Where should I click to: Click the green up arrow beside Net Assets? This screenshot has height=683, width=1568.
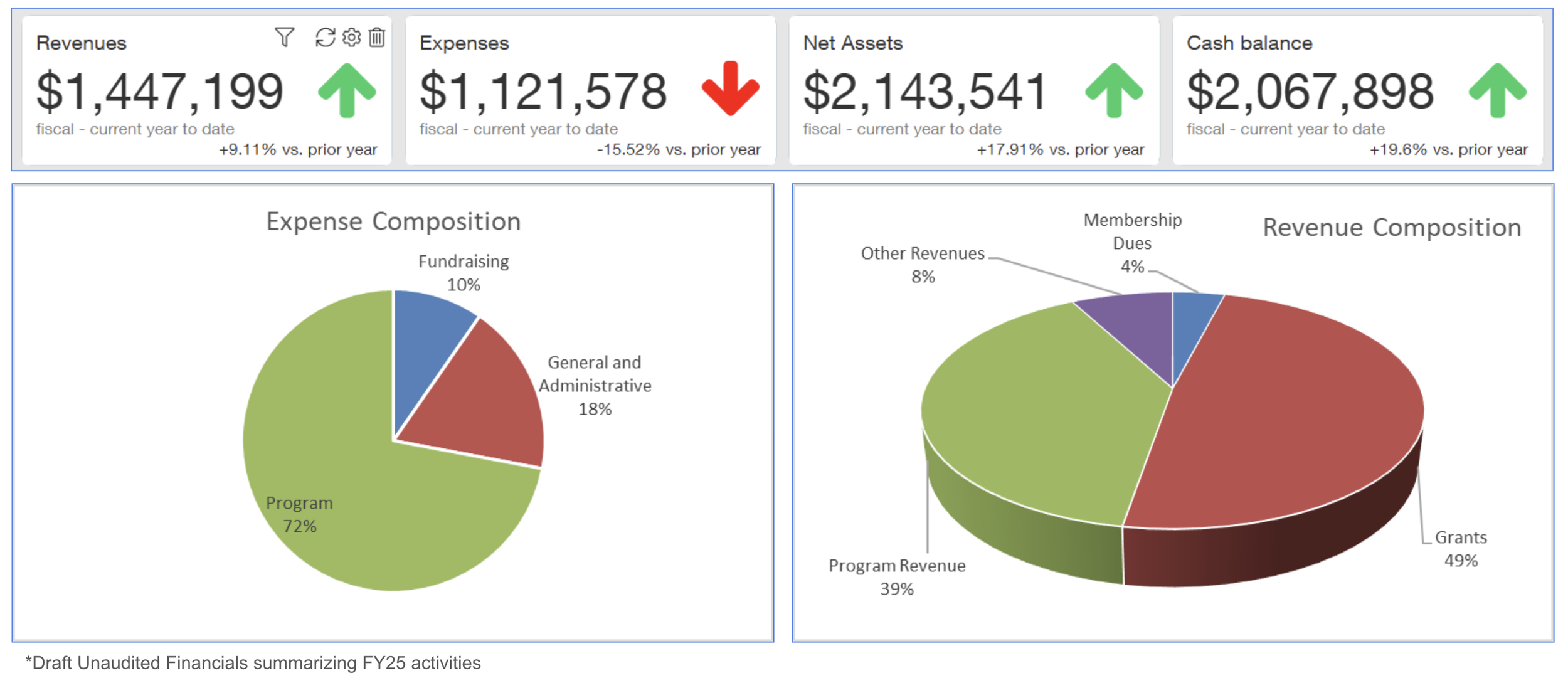tap(1114, 91)
